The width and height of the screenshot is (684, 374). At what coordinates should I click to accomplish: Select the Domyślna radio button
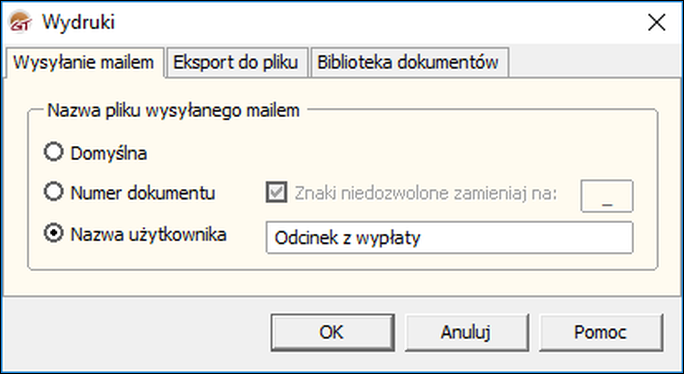[54, 152]
